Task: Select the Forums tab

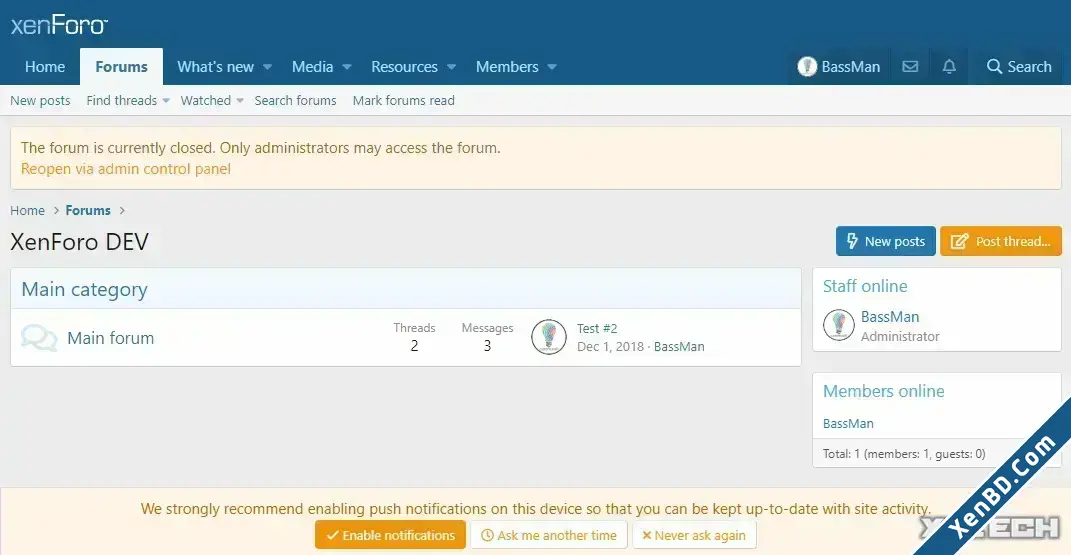Action: 122,67
